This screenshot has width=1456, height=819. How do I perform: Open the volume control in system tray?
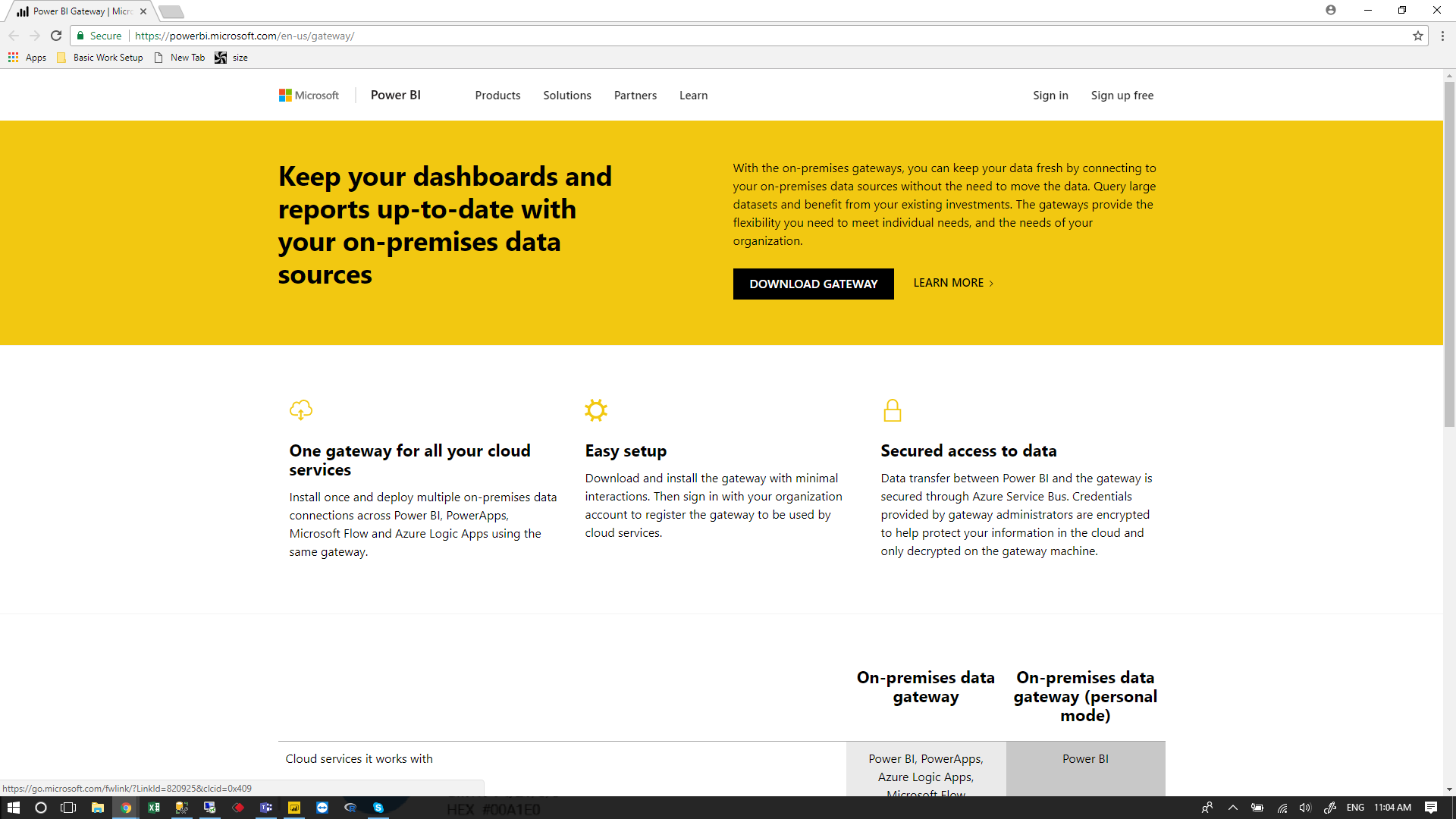click(1305, 808)
